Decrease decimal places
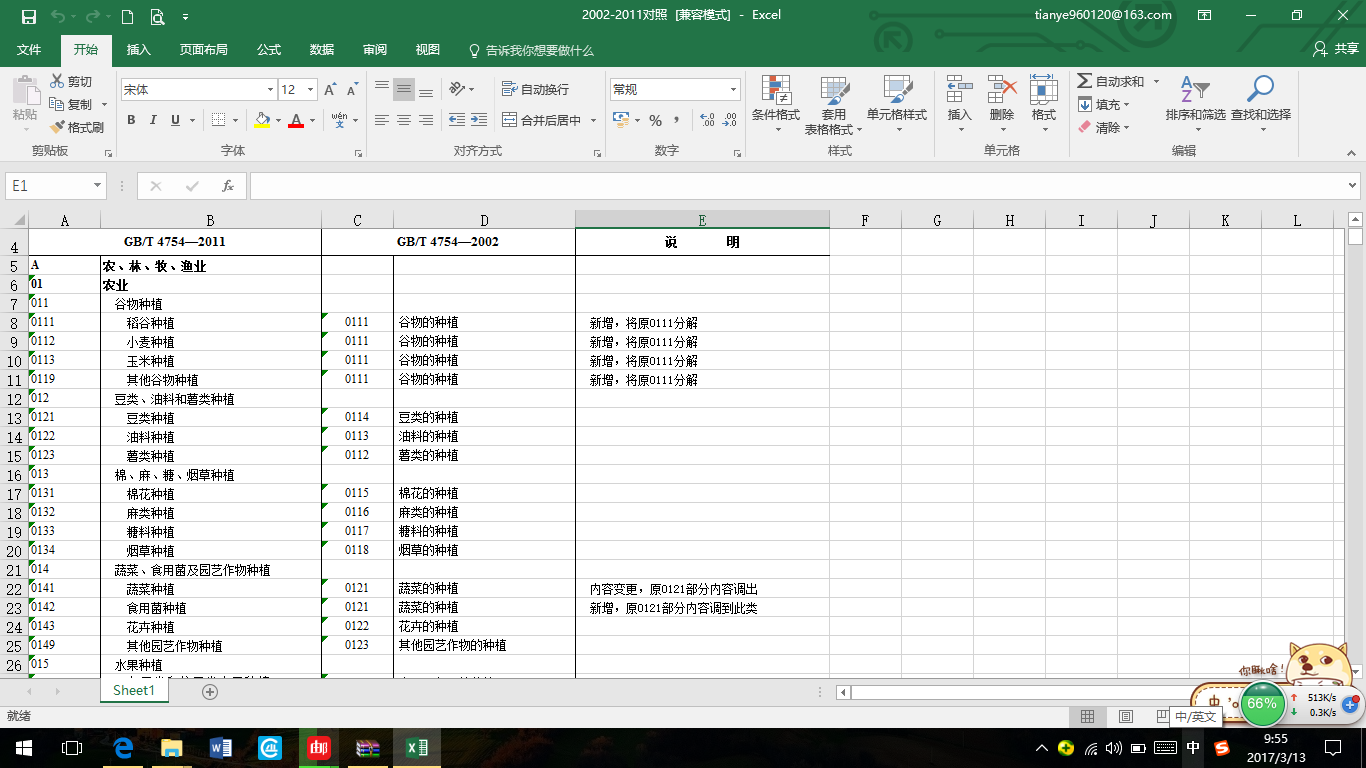The width and height of the screenshot is (1366, 768). [730, 120]
